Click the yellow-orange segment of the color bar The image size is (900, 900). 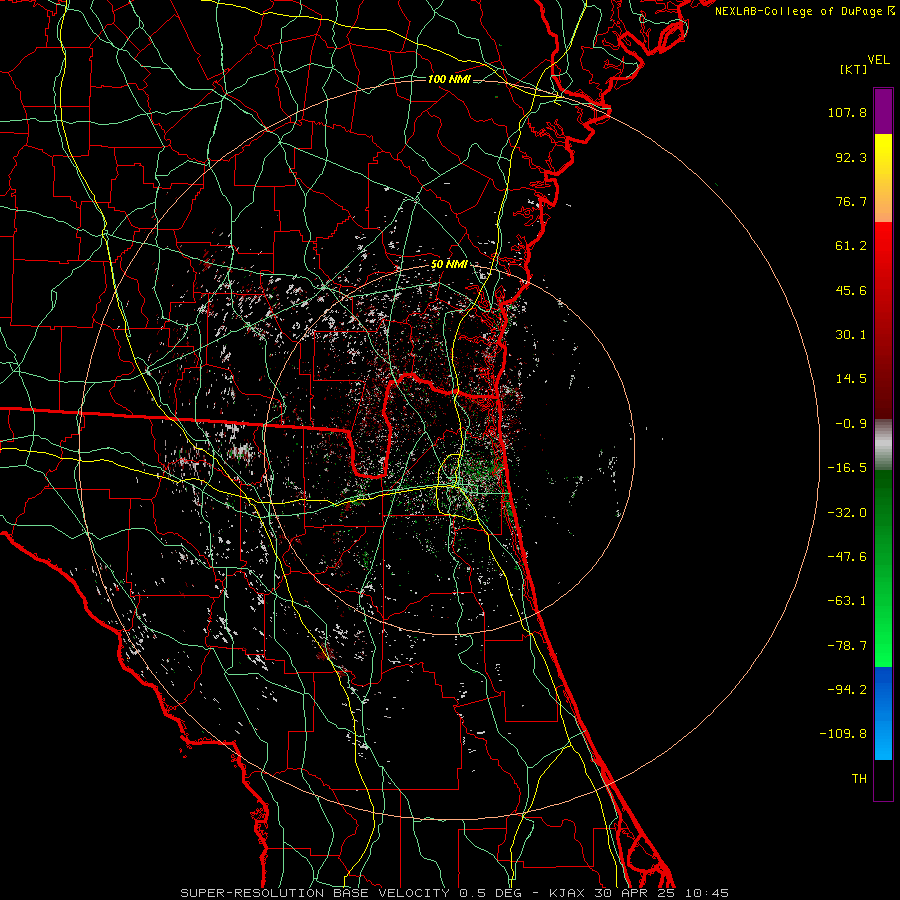(883, 178)
